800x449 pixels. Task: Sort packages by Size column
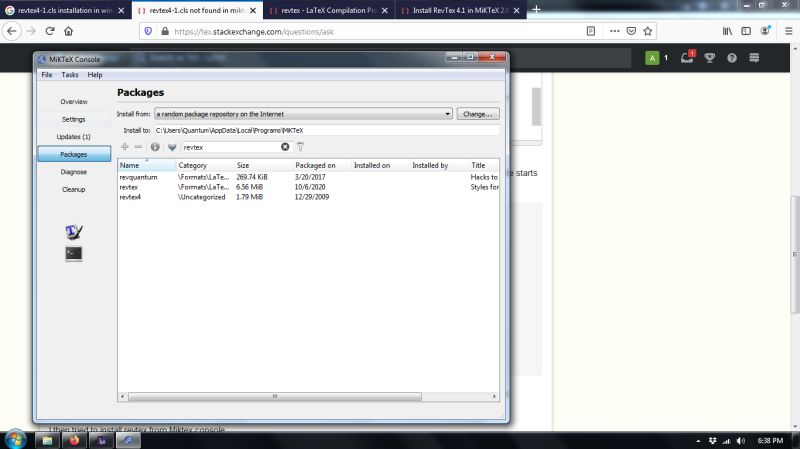pyautogui.click(x=264, y=165)
